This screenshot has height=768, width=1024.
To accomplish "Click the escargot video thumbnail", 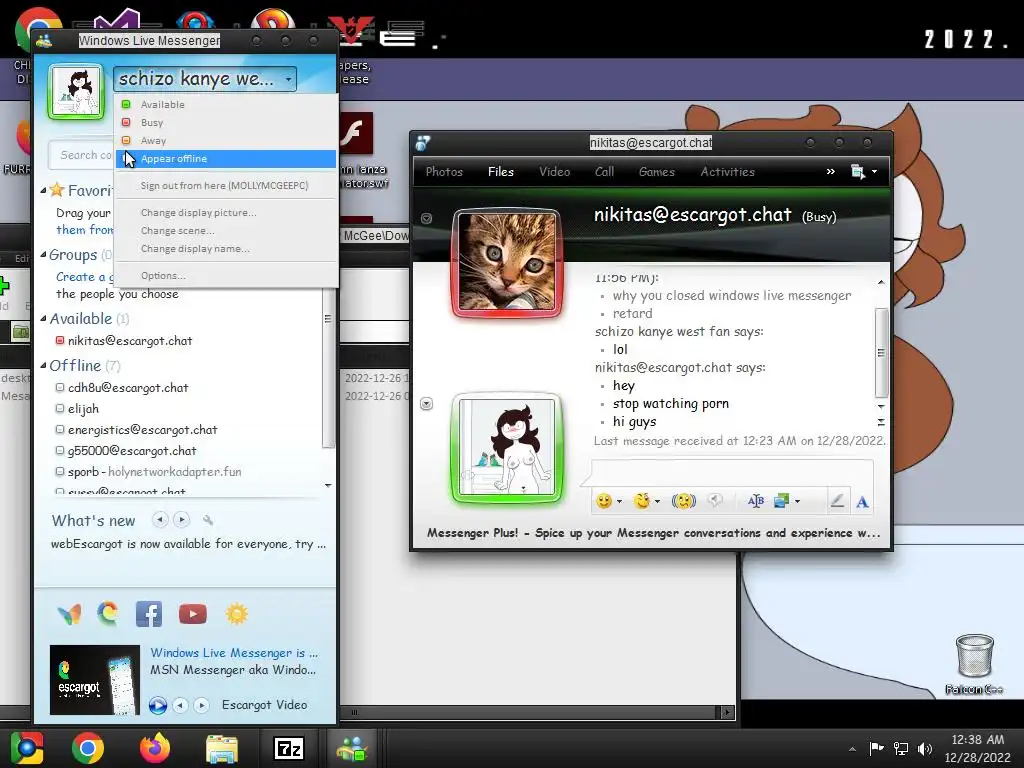I will (95, 680).
